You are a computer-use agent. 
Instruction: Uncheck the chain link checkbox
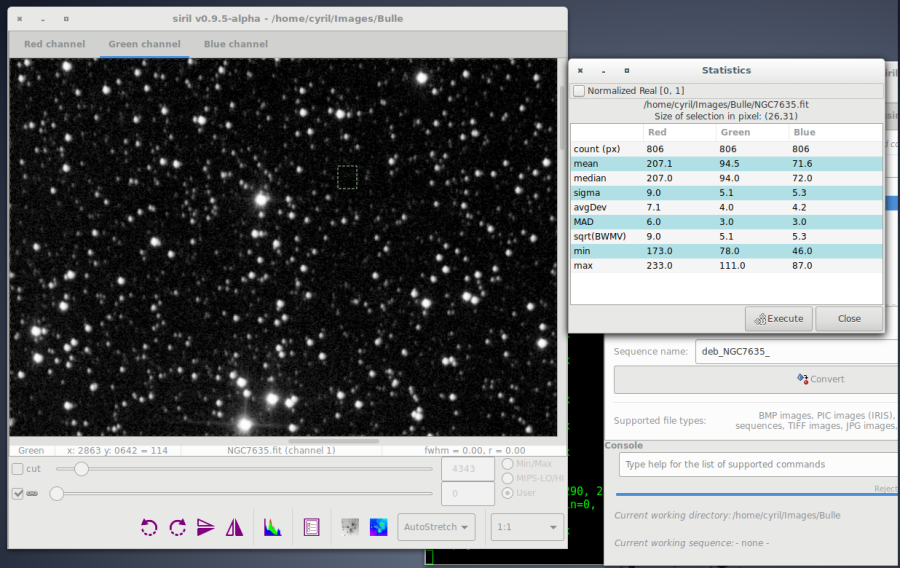tap(18, 493)
